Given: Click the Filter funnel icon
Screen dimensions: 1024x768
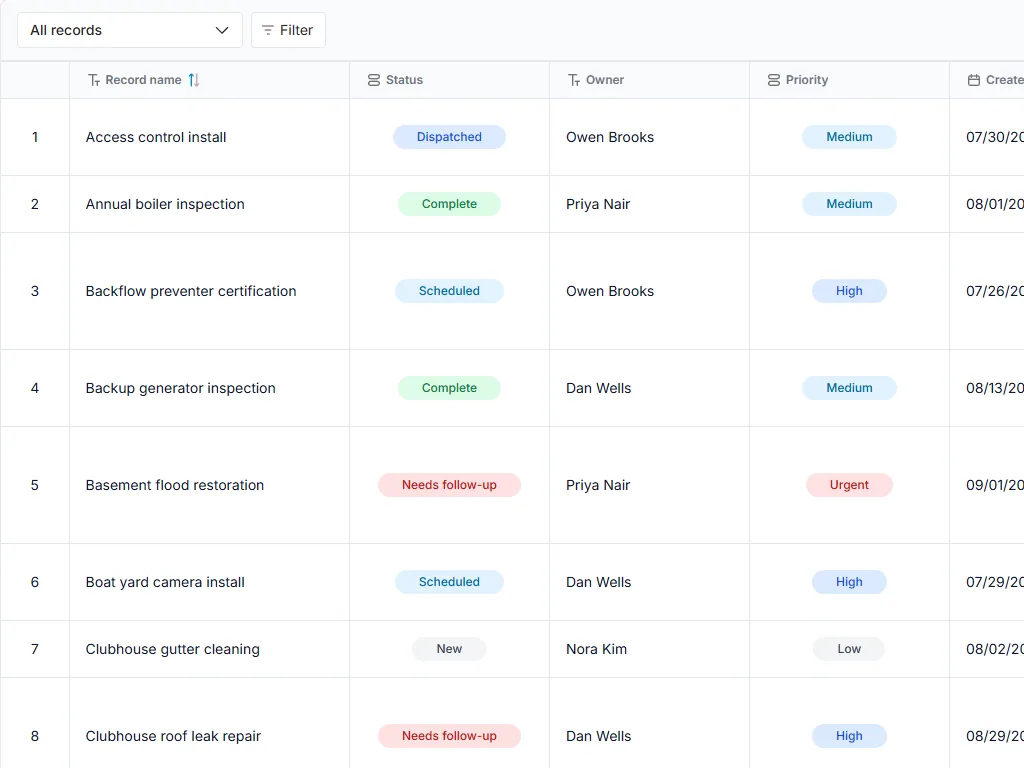Looking at the screenshot, I should [x=268, y=30].
